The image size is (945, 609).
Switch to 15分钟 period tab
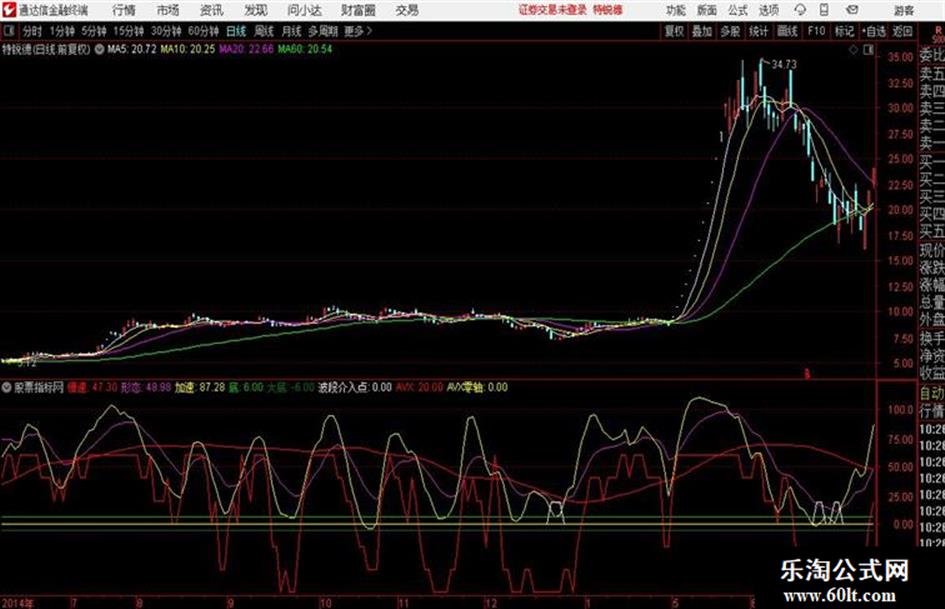129,31
